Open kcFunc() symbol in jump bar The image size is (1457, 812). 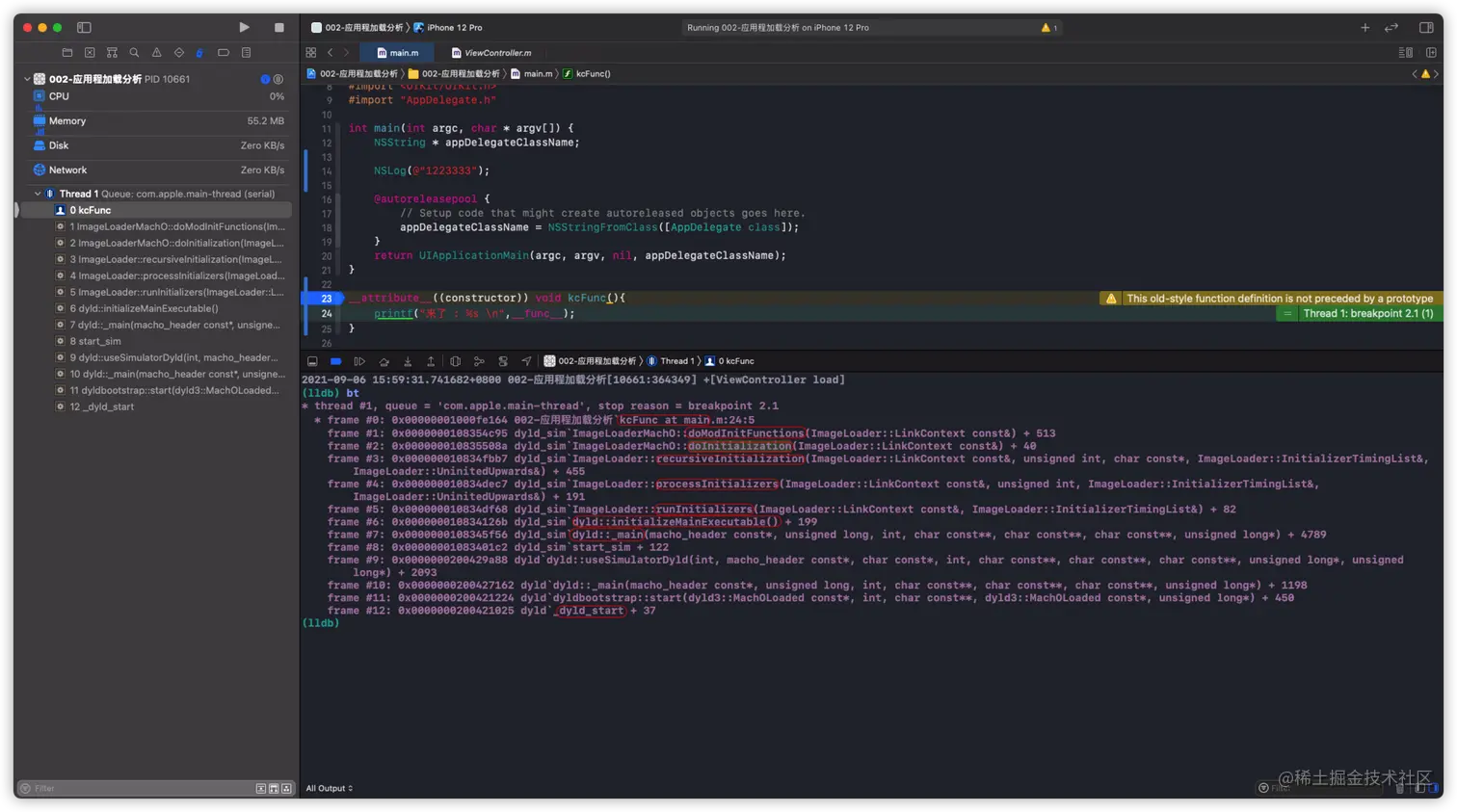pos(587,73)
